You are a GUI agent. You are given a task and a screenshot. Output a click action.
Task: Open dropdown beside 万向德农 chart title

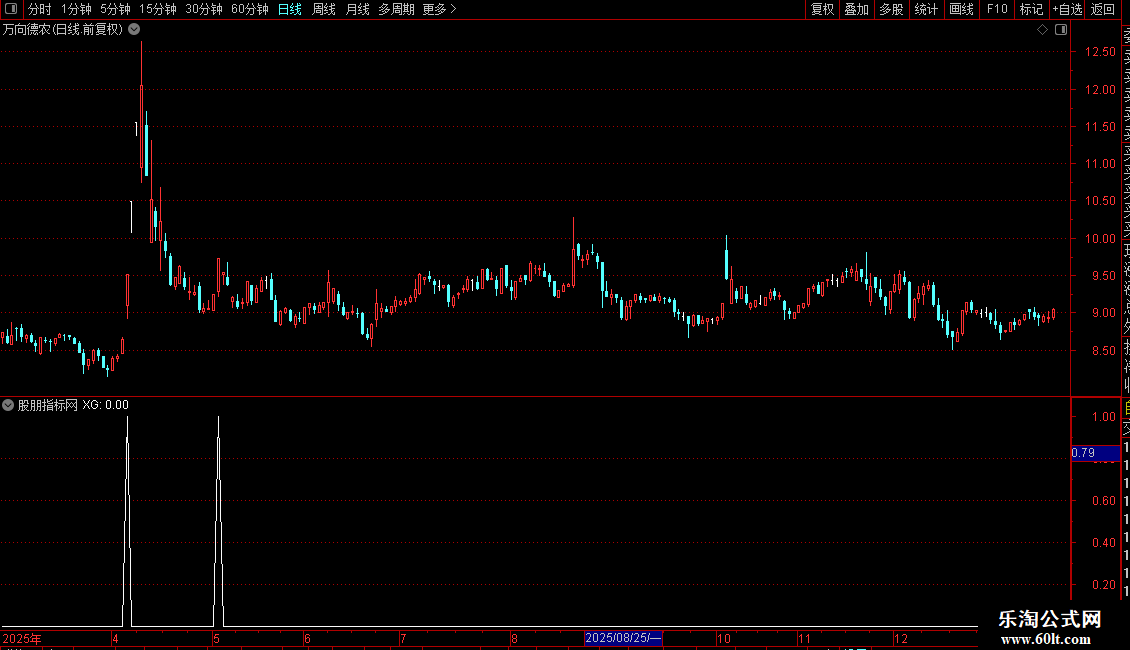coord(134,30)
